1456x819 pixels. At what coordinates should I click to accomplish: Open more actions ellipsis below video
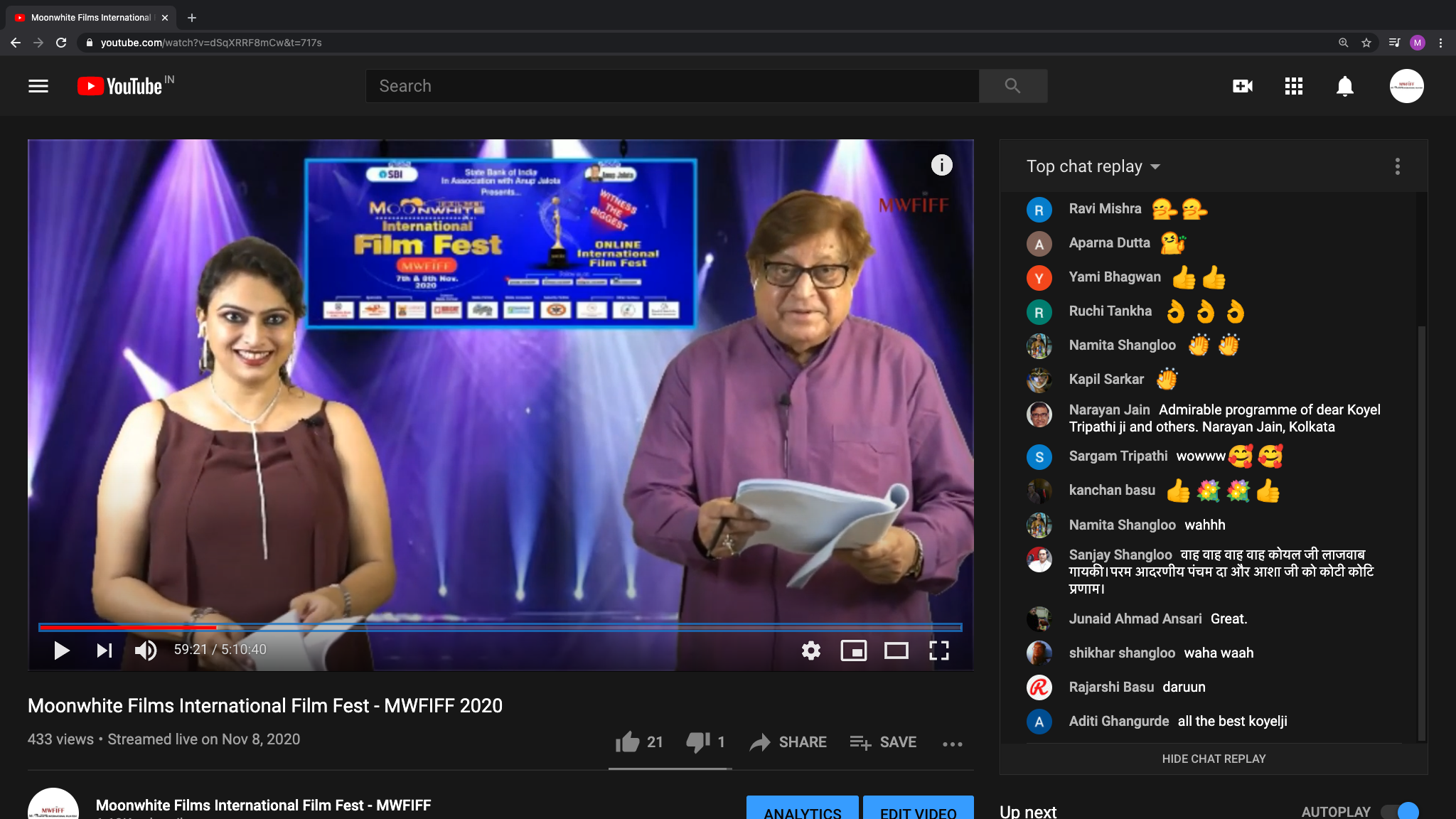point(952,744)
